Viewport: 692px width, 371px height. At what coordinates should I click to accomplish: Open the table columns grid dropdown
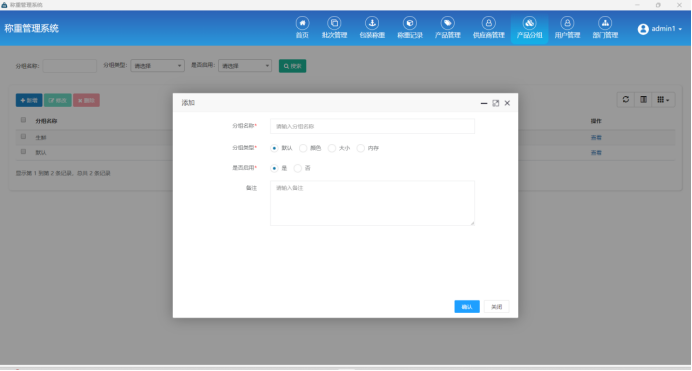[x=663, y=100]
